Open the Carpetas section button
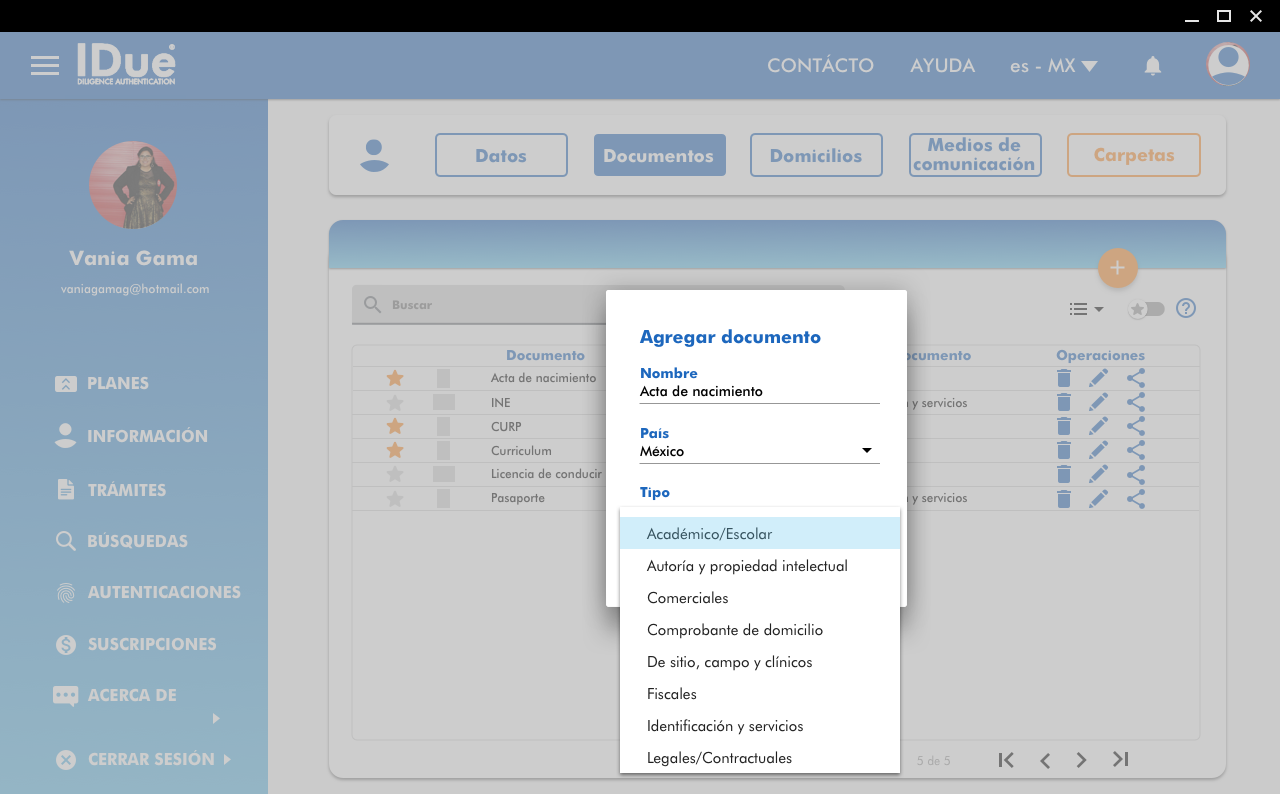 (1133, 155)
